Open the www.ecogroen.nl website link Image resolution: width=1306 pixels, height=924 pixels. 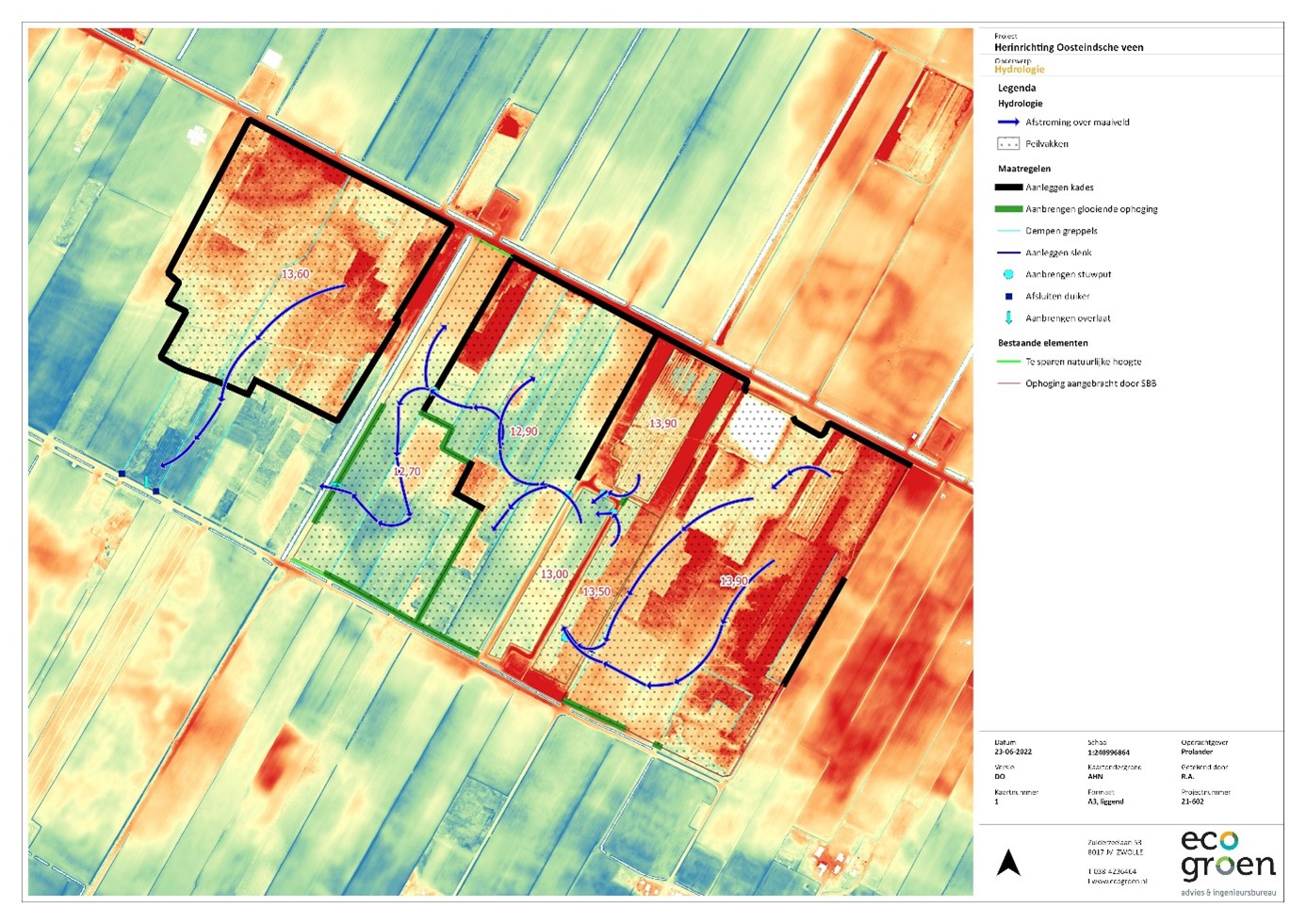[x=1117, y=882]
